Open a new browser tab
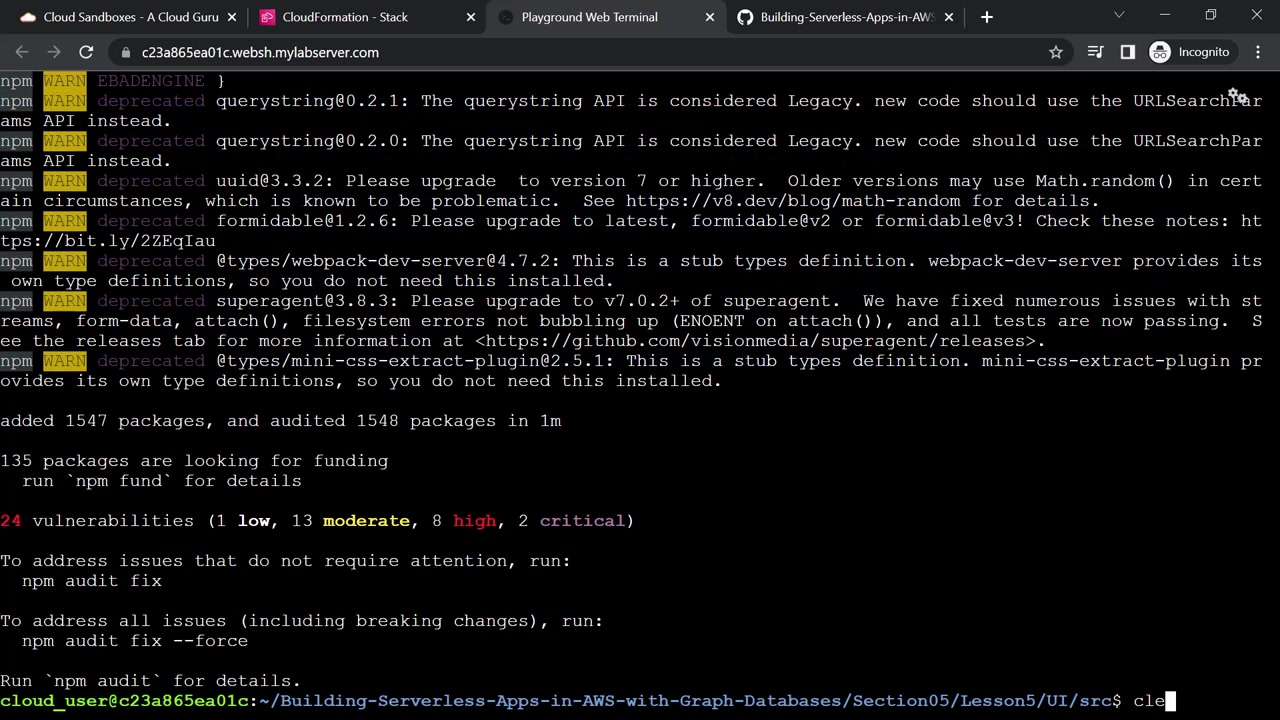This screenshot has width=1280, height=720. point(987,17)
